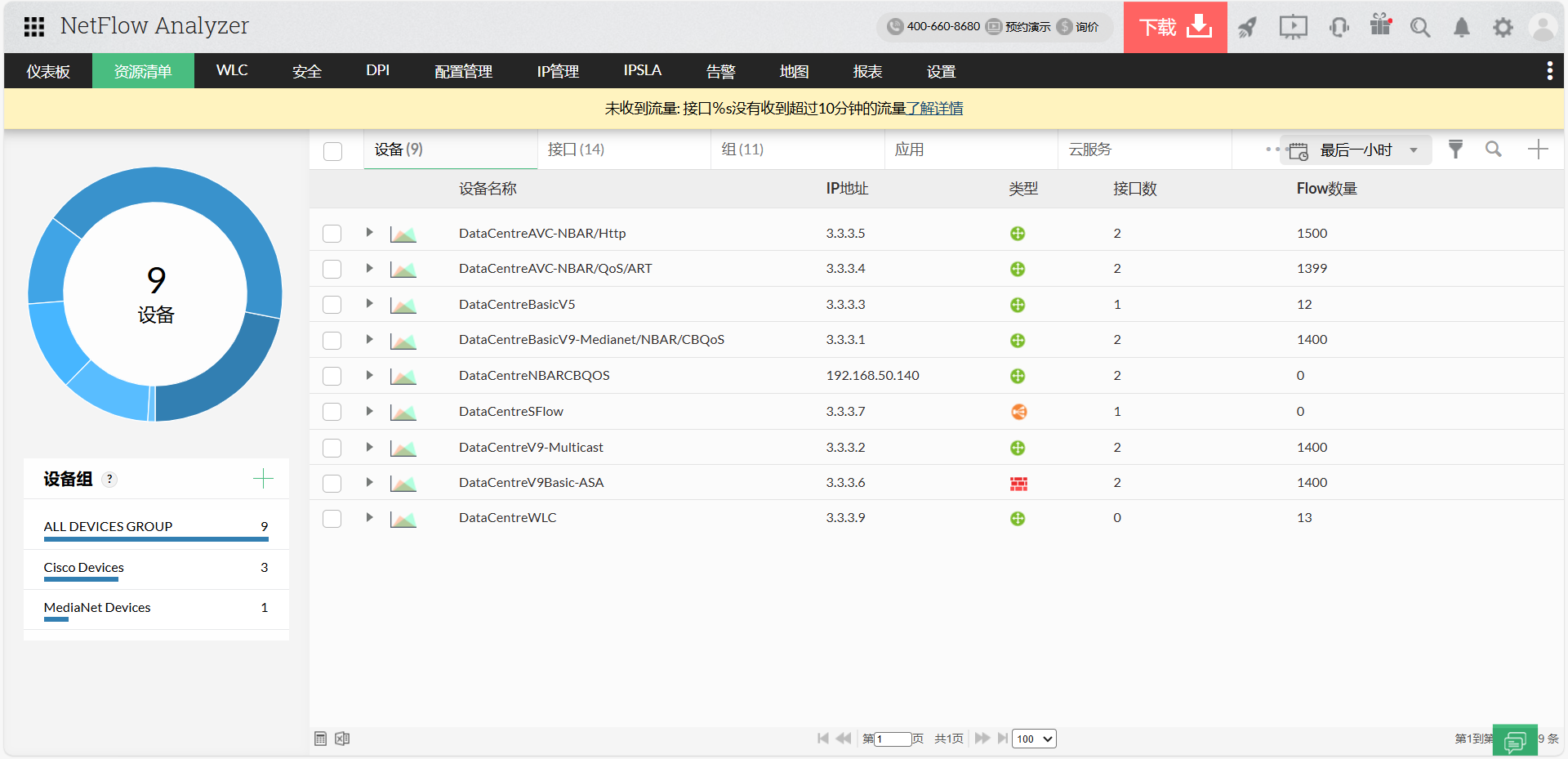Toggle the select-all devices checkbox

[333, 151]
